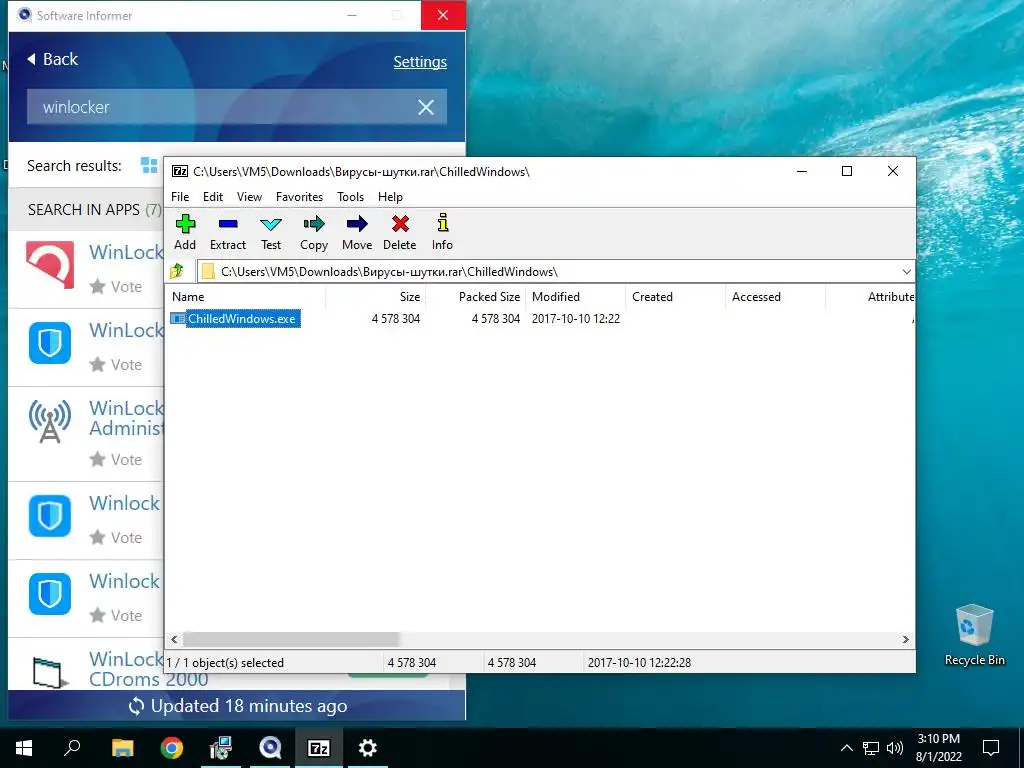Open the Tools menu
1024x768 pixels.
[x=351, y=197]
